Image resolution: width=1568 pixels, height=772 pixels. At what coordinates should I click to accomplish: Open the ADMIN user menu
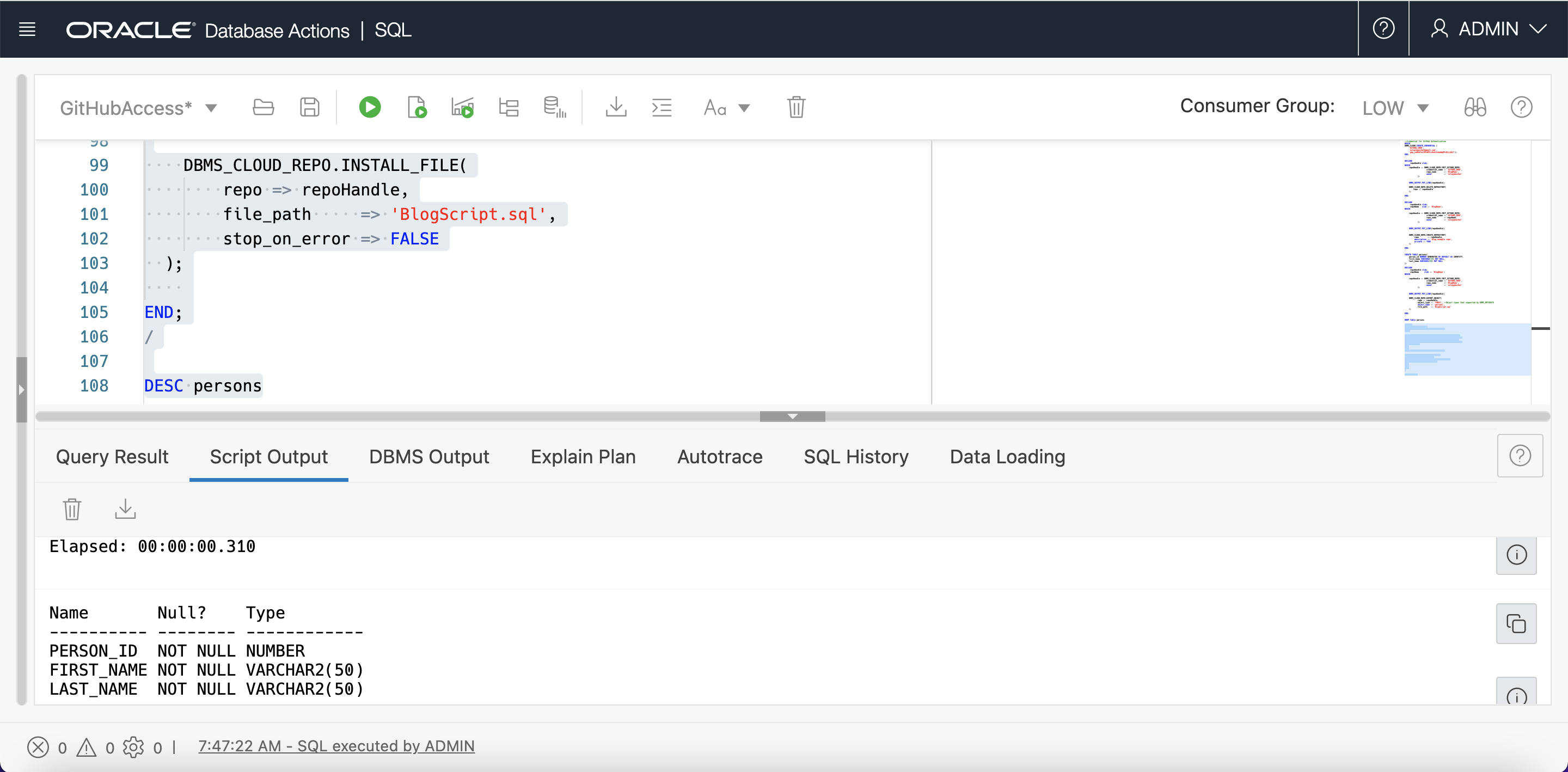point(1487,29)
